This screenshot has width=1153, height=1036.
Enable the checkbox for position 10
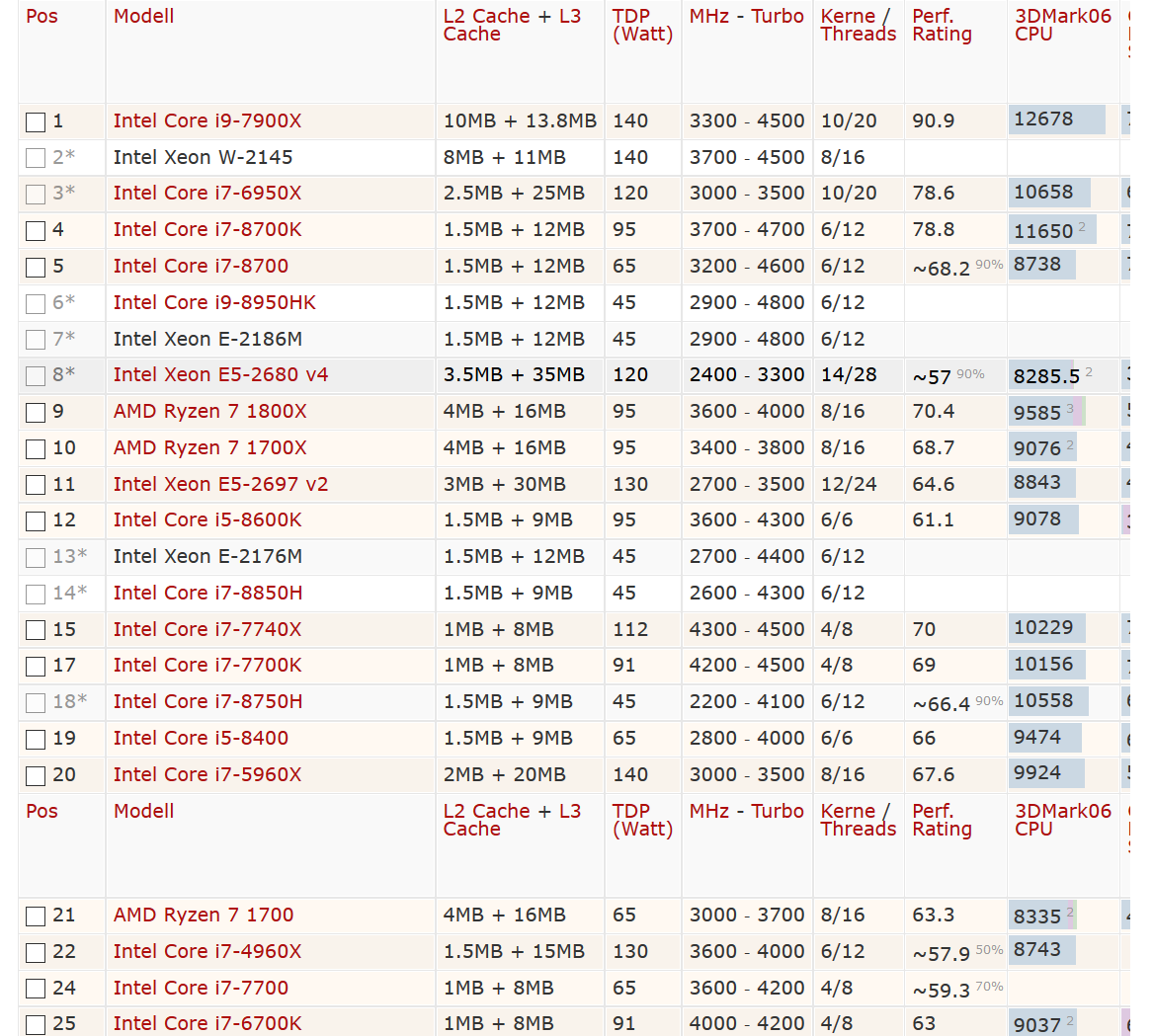36,448
